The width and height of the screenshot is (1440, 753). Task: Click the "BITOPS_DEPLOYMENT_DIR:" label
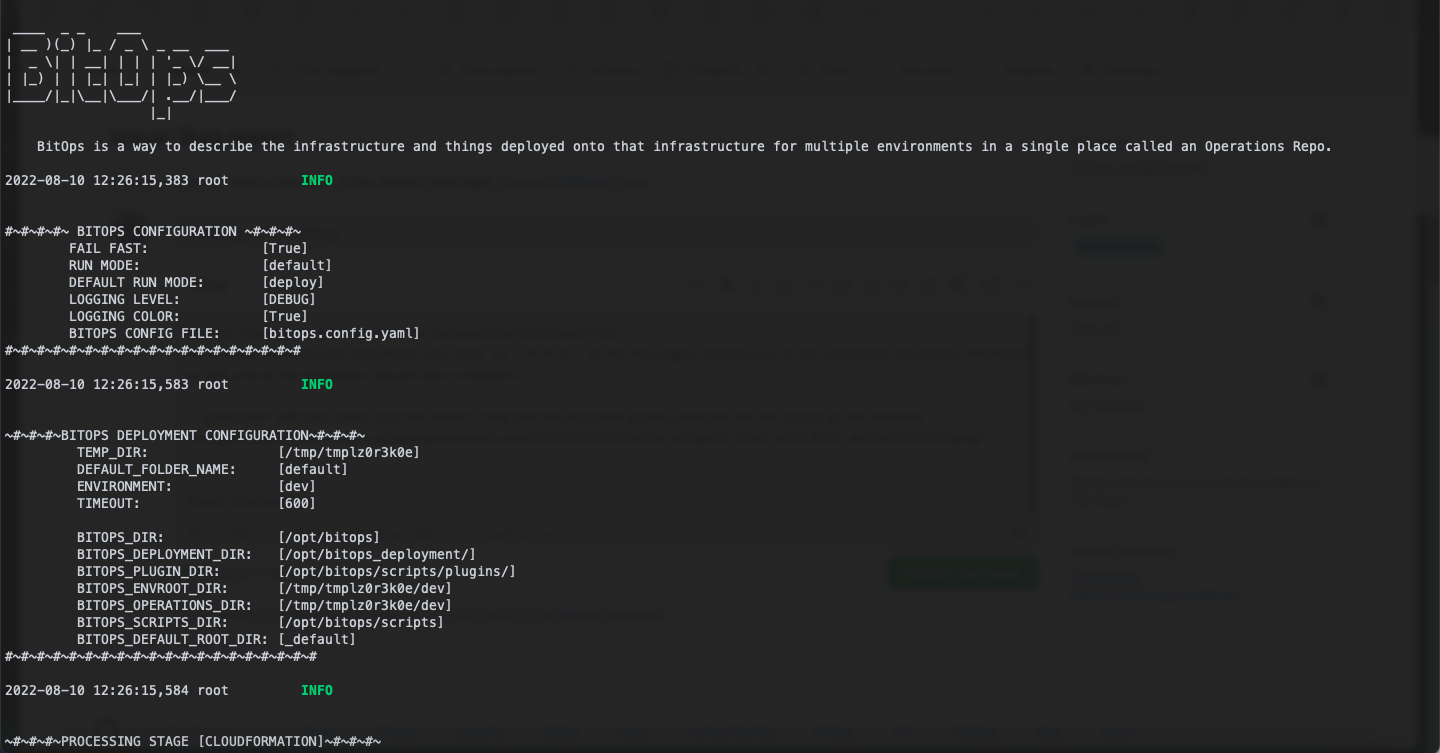click(164, 554)
